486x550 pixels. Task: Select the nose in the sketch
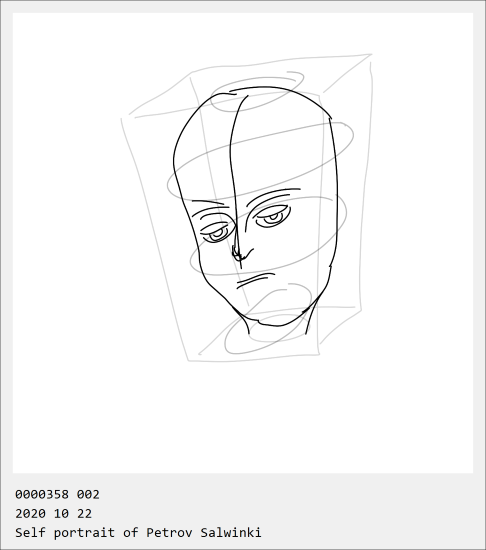(x=242, y=254)
